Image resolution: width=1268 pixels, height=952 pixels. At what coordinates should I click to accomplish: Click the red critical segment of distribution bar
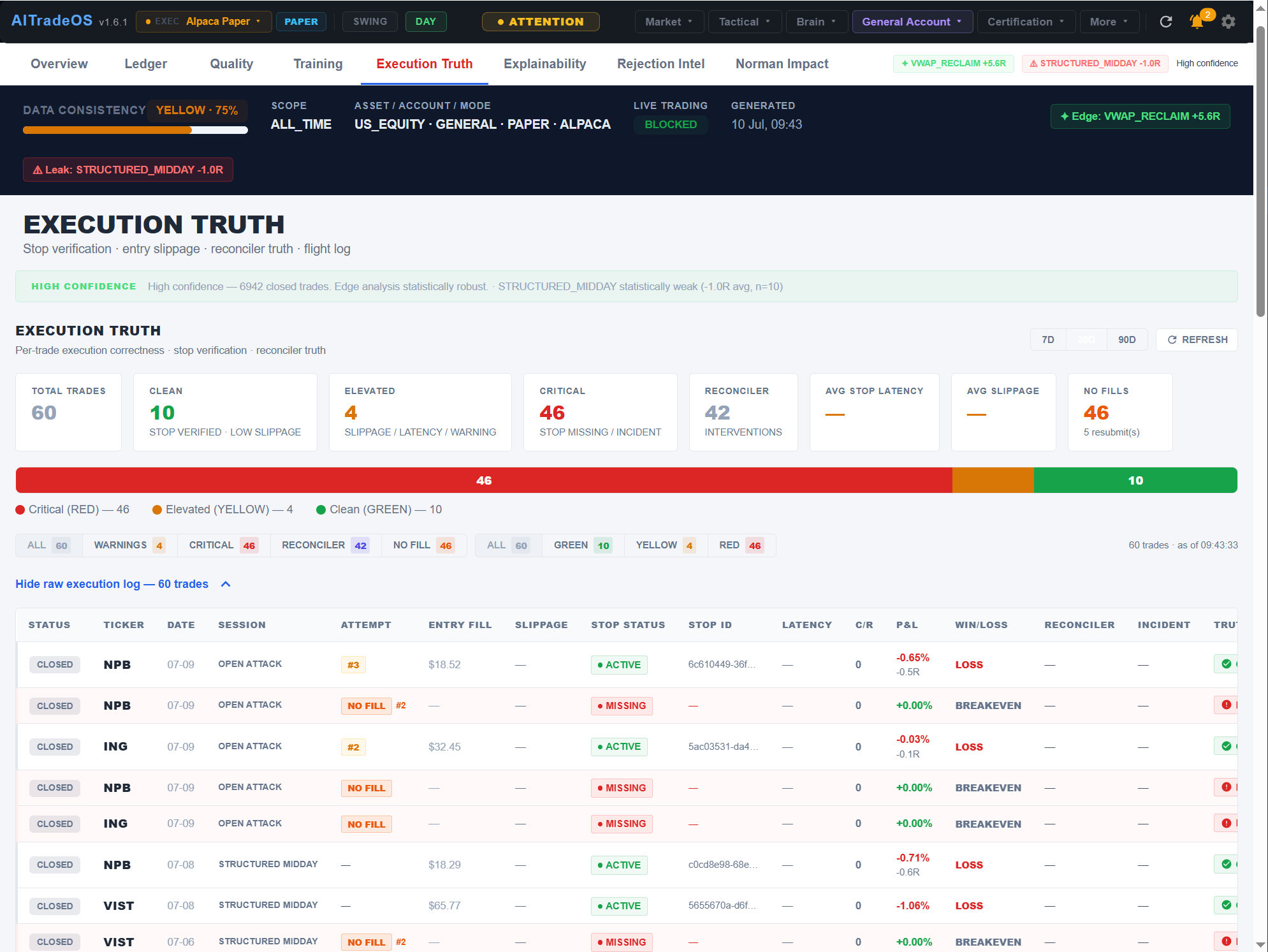click(x=484, y=480)
